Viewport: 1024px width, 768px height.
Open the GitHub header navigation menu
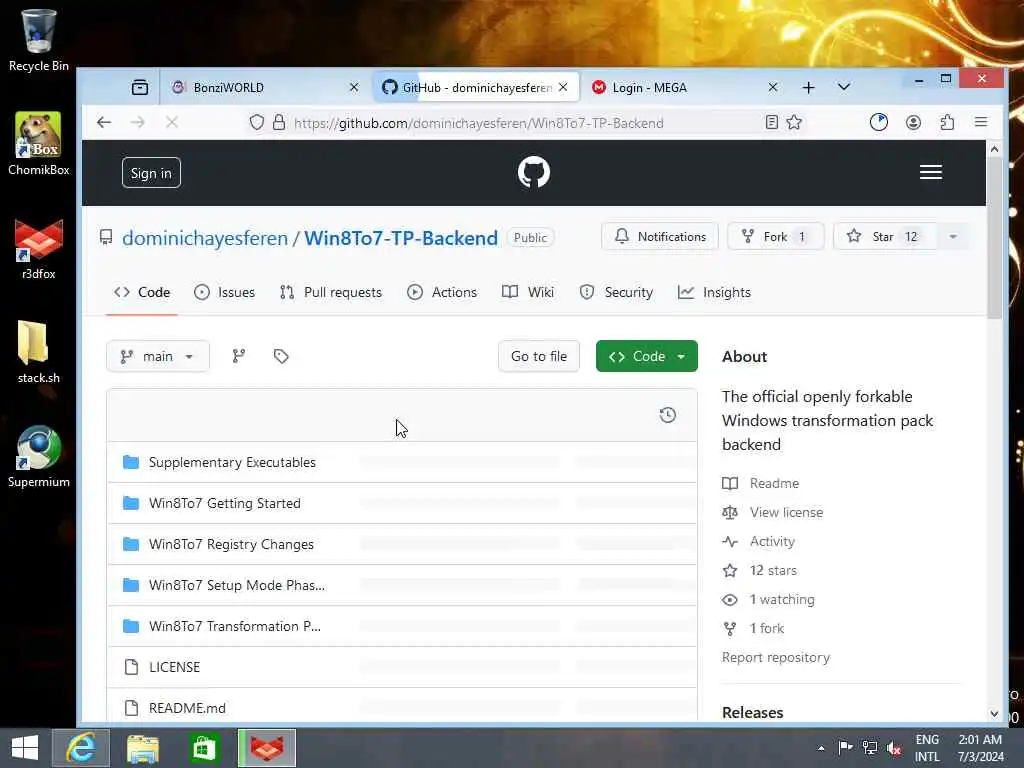click(931, 172)
